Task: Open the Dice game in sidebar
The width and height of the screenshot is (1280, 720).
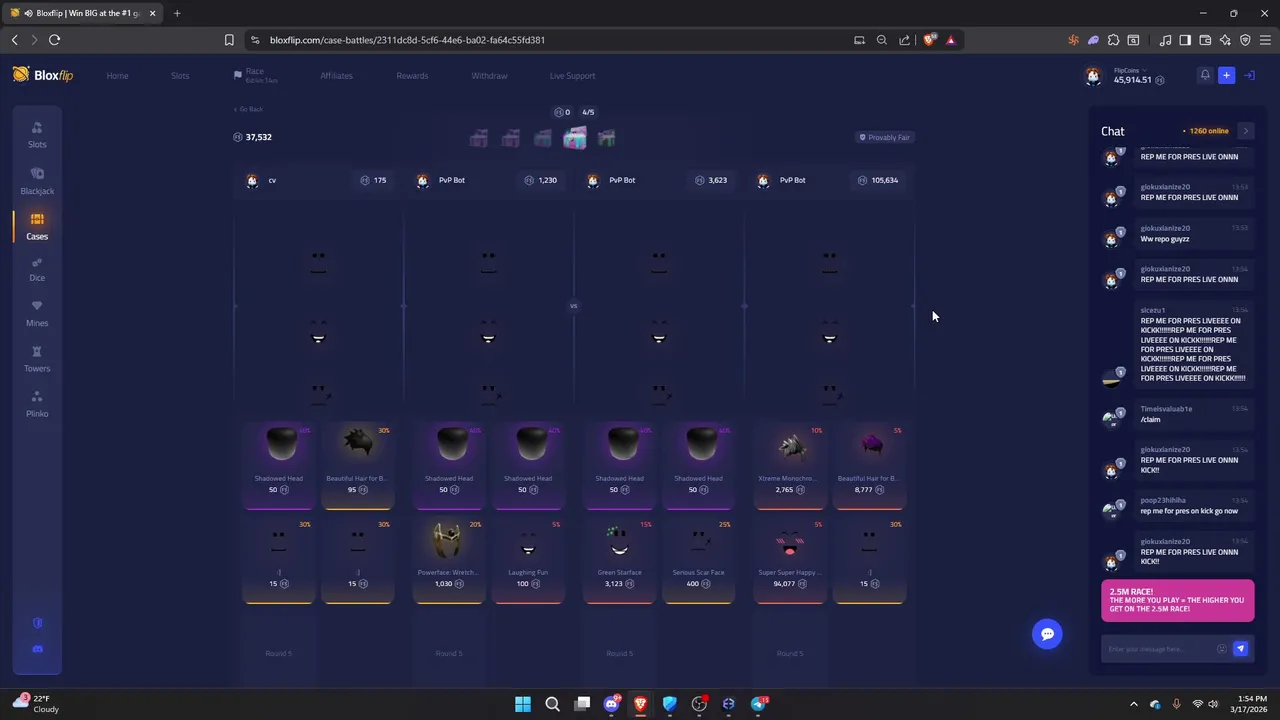Action: [37, 268]
